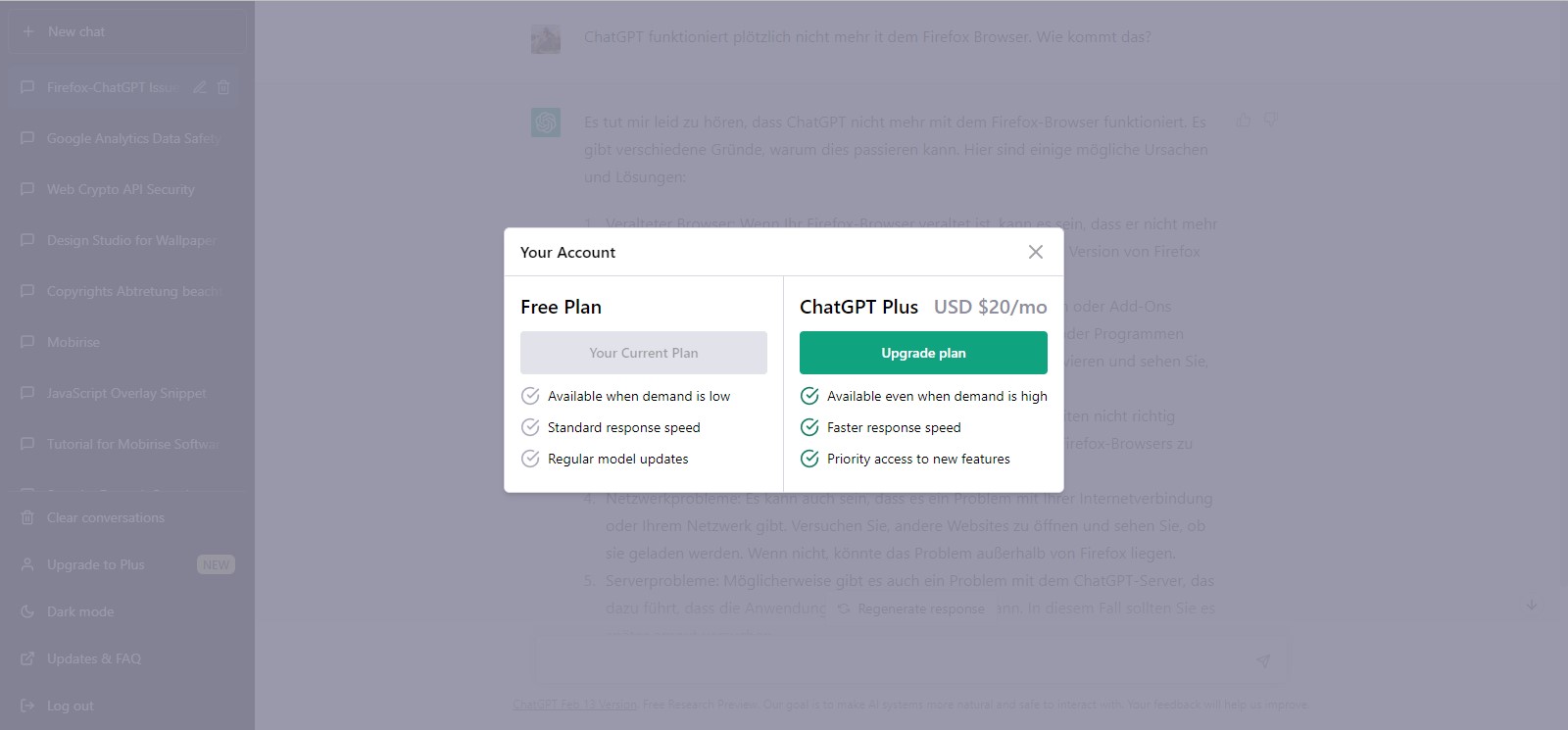Click the green Upgrade plan button
Image resolution: width=1568 pixels, height=730 pixels.
(x=923, y=353)
